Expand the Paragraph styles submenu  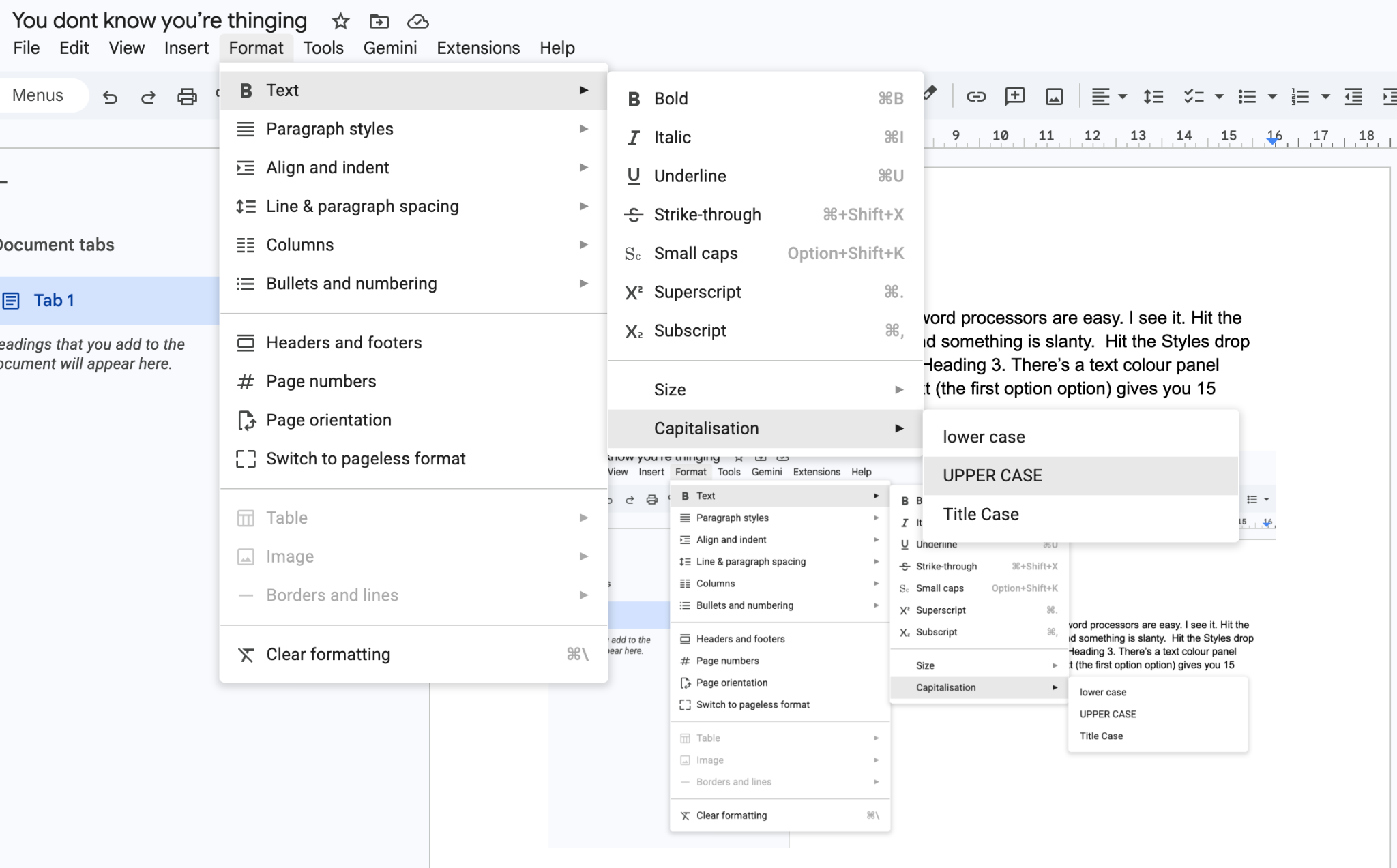(x=413, y=129)
